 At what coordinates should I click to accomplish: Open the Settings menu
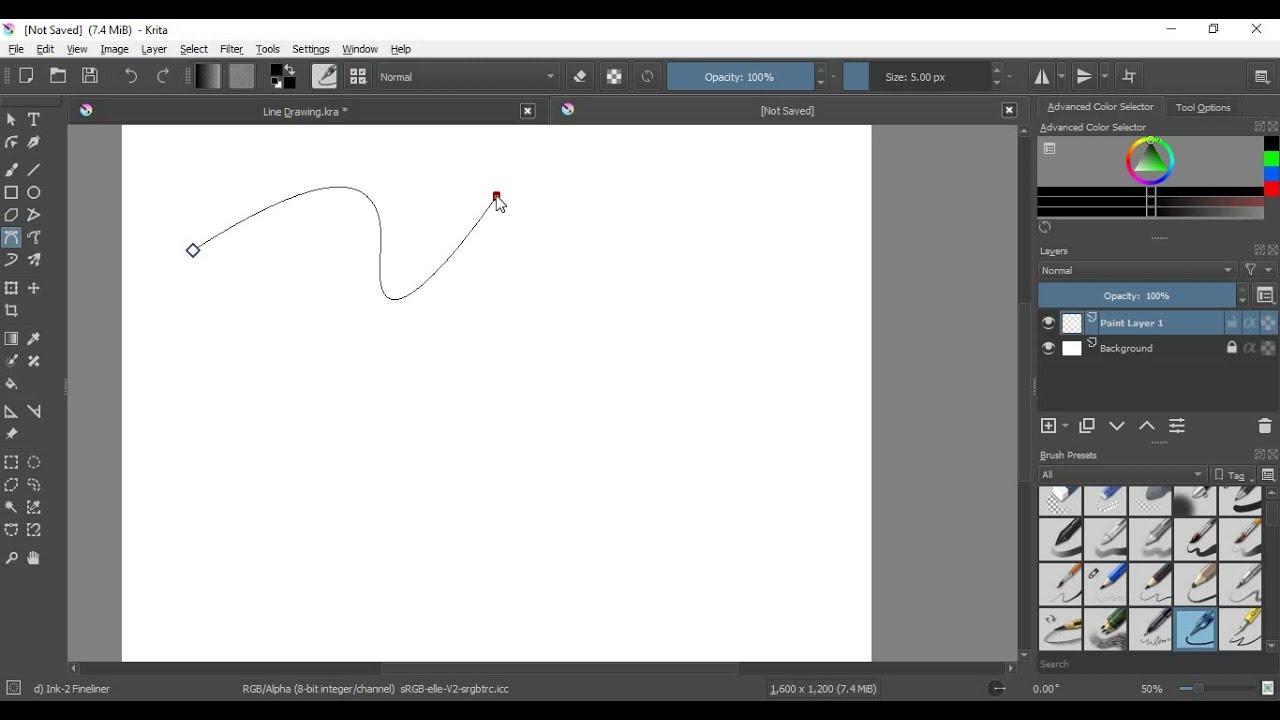pyautogui.click(x=311, y=49)
